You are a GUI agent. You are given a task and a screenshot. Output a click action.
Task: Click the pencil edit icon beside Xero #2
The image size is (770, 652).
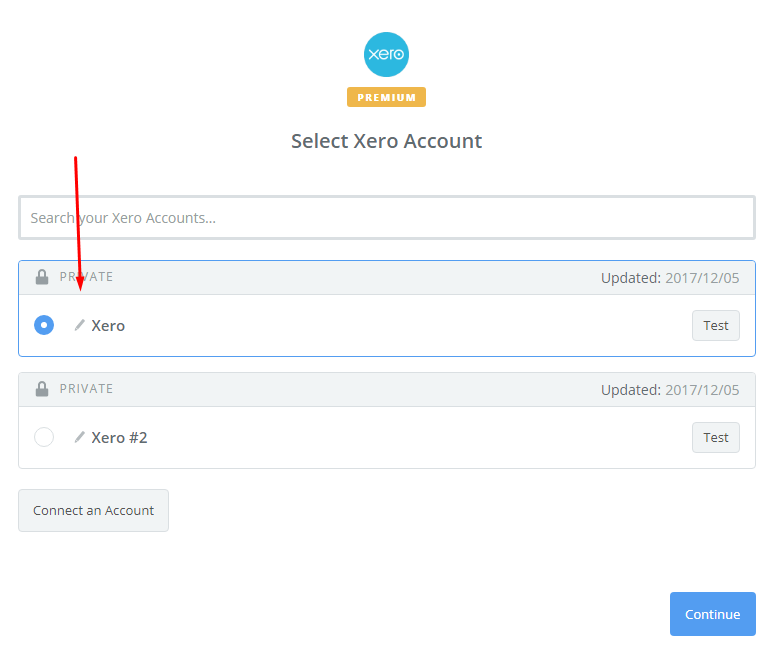[80, 437]
